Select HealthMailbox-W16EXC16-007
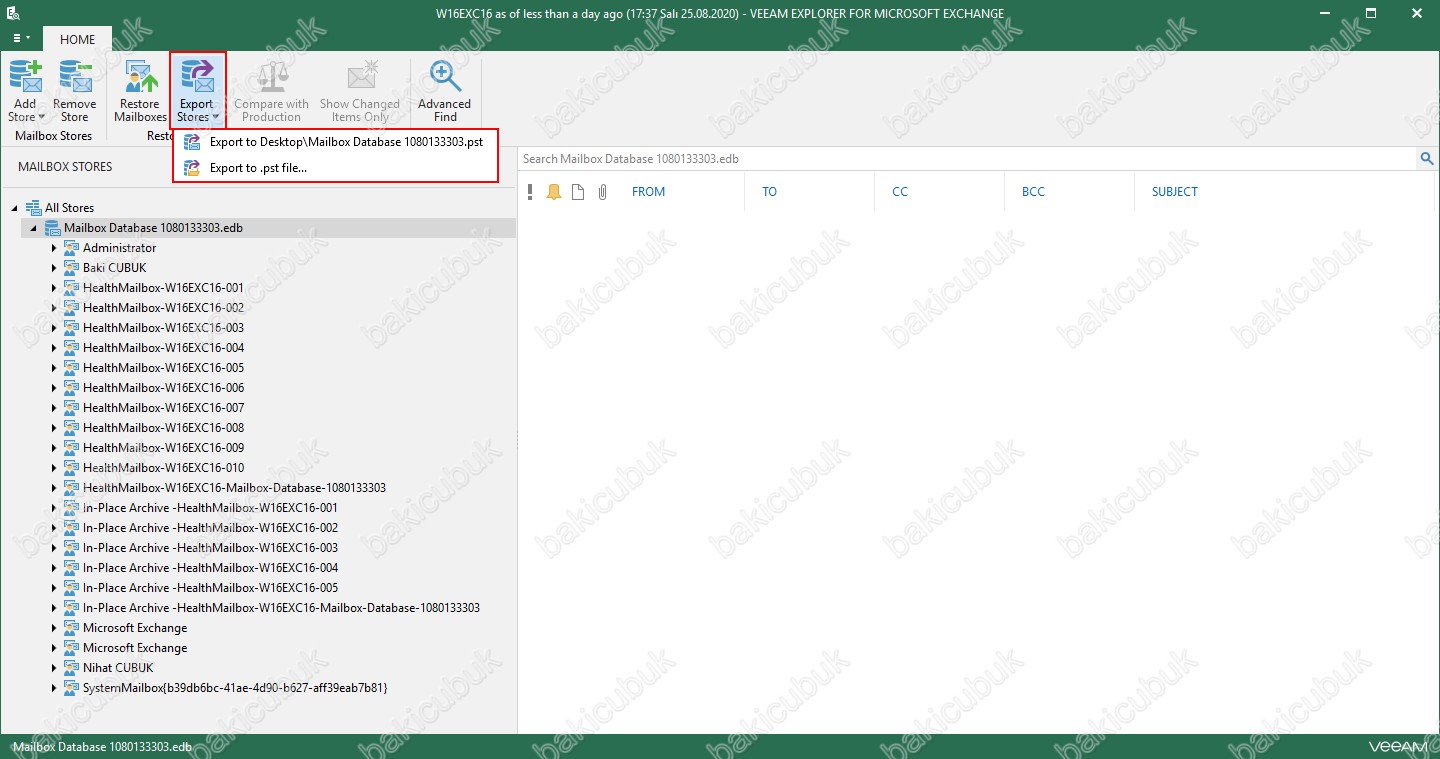The height and width of the screenshot is (759, 1440). tap(163, 408)
